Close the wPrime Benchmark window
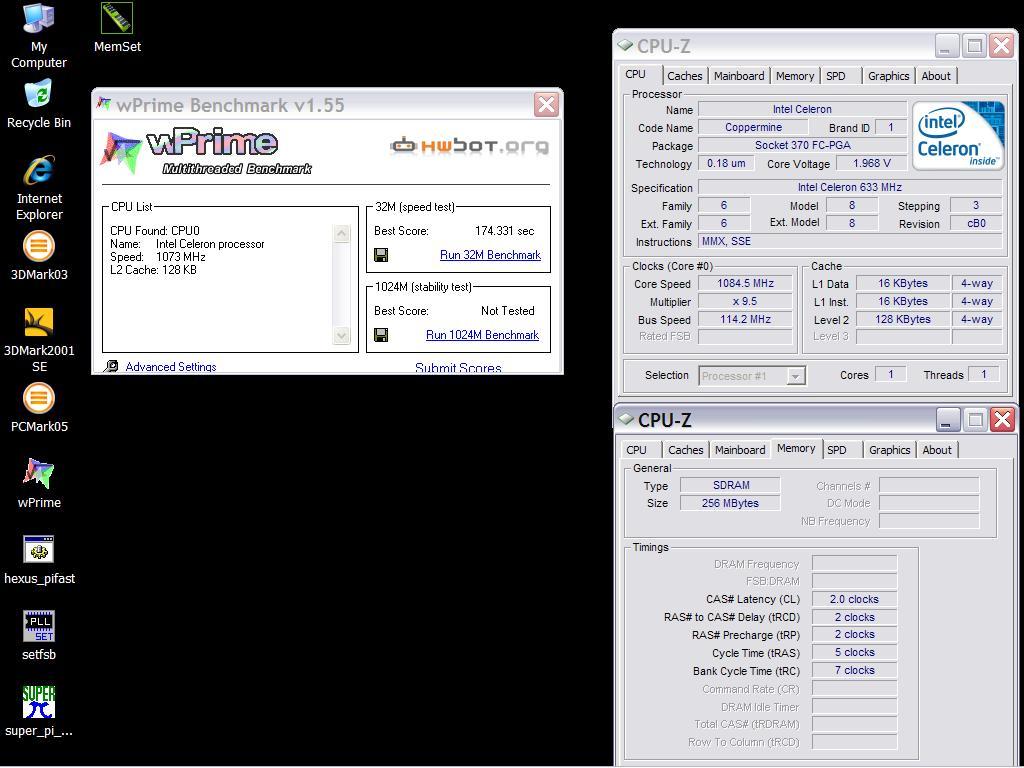The height and width of the screenshot is (768, 1024). [546, 104]
